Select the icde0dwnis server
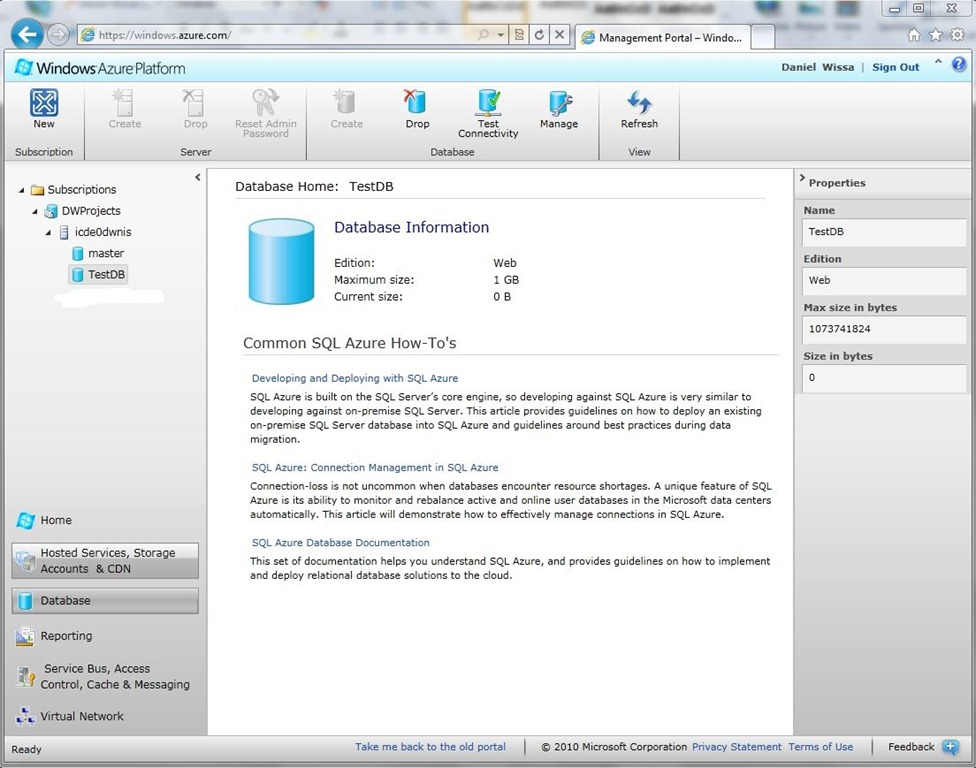 tap(95, 232)
